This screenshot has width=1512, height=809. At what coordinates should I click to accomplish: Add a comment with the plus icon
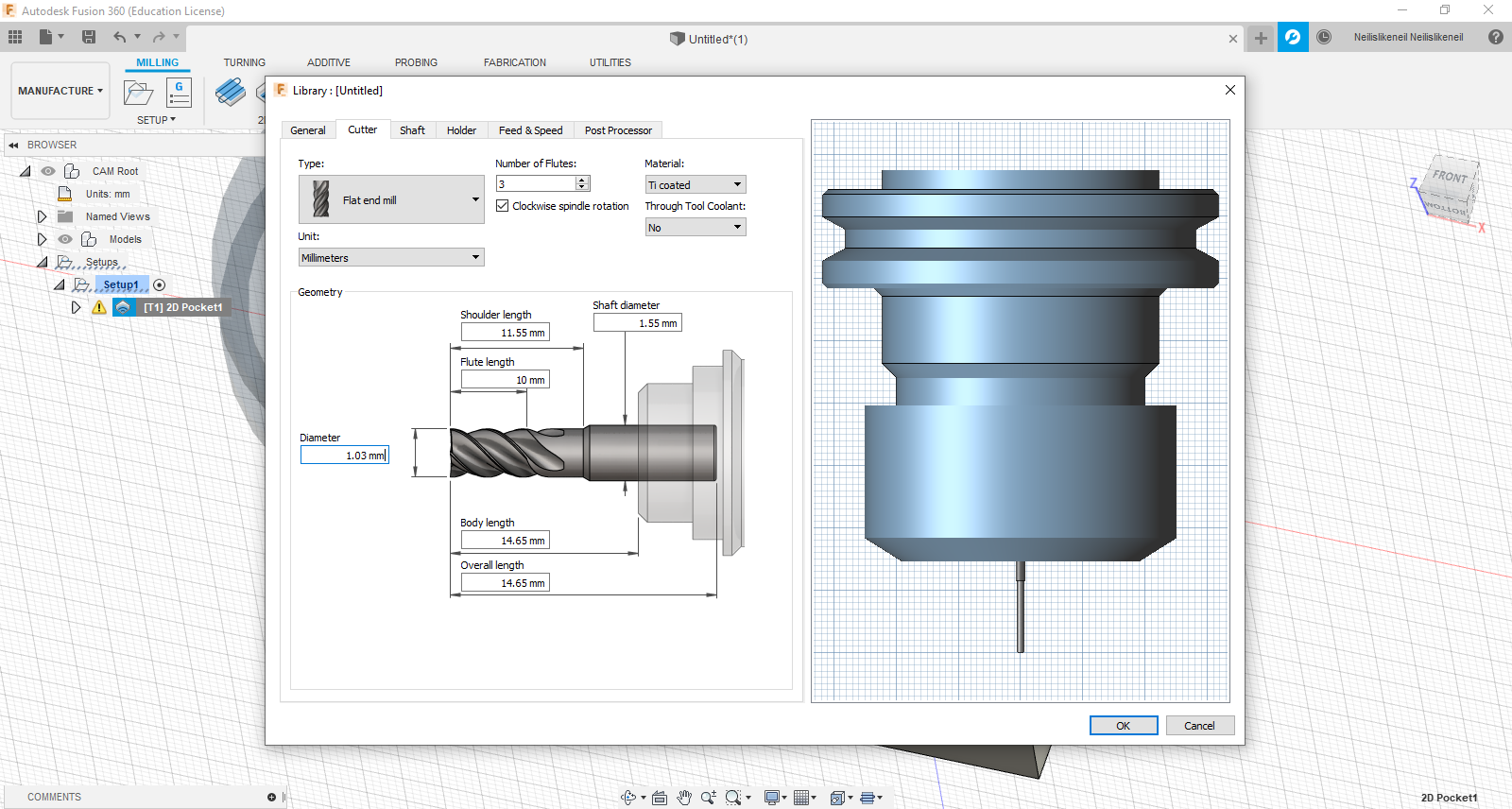click(x=271, y=797)
